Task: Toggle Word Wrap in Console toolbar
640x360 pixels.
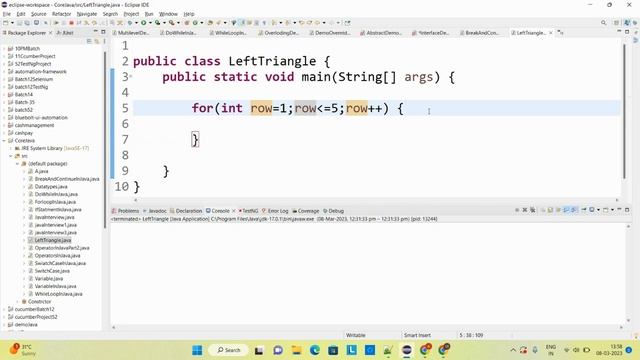Action: click(558, 210)
